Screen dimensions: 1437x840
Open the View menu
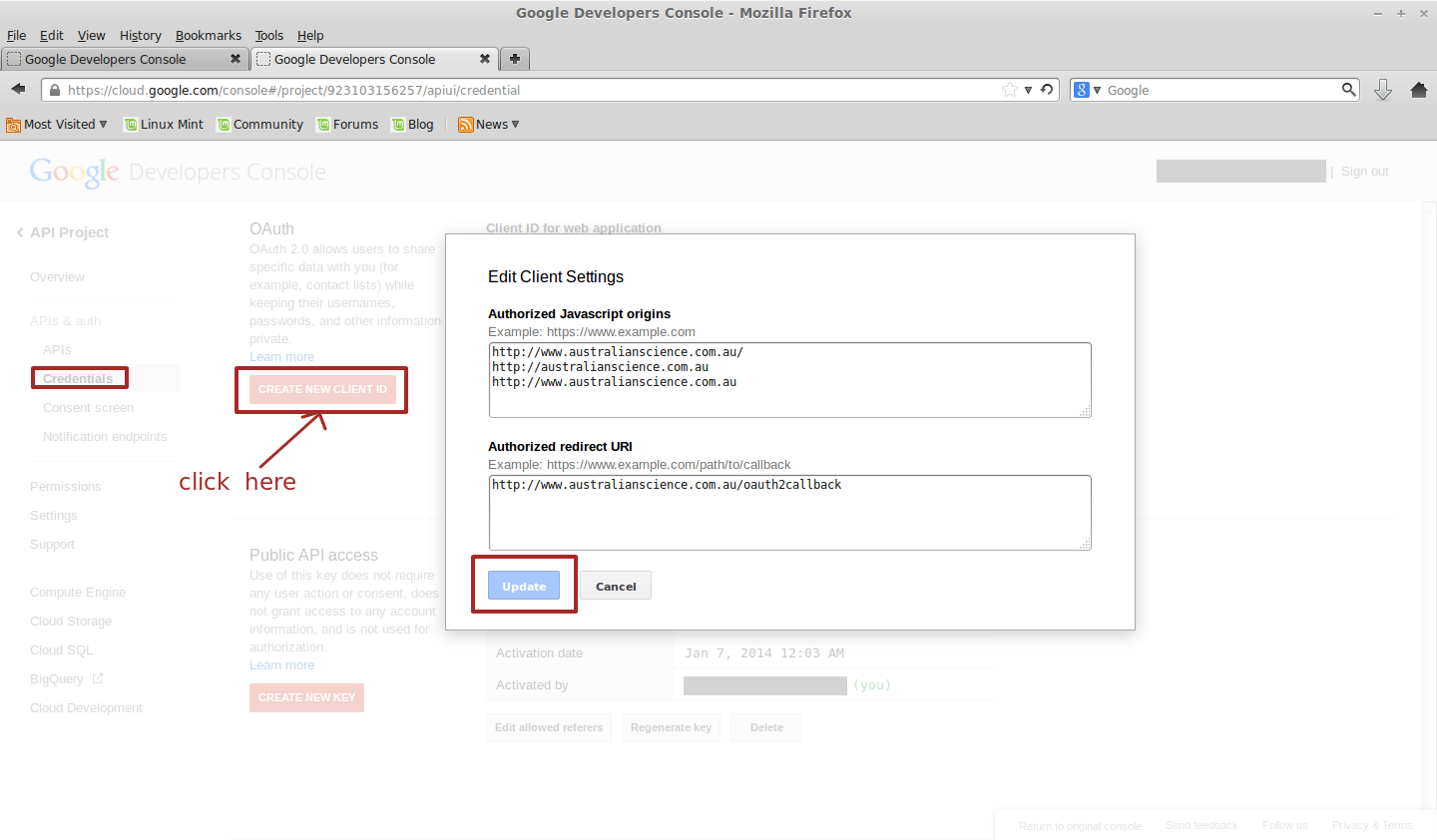point(92,36)
